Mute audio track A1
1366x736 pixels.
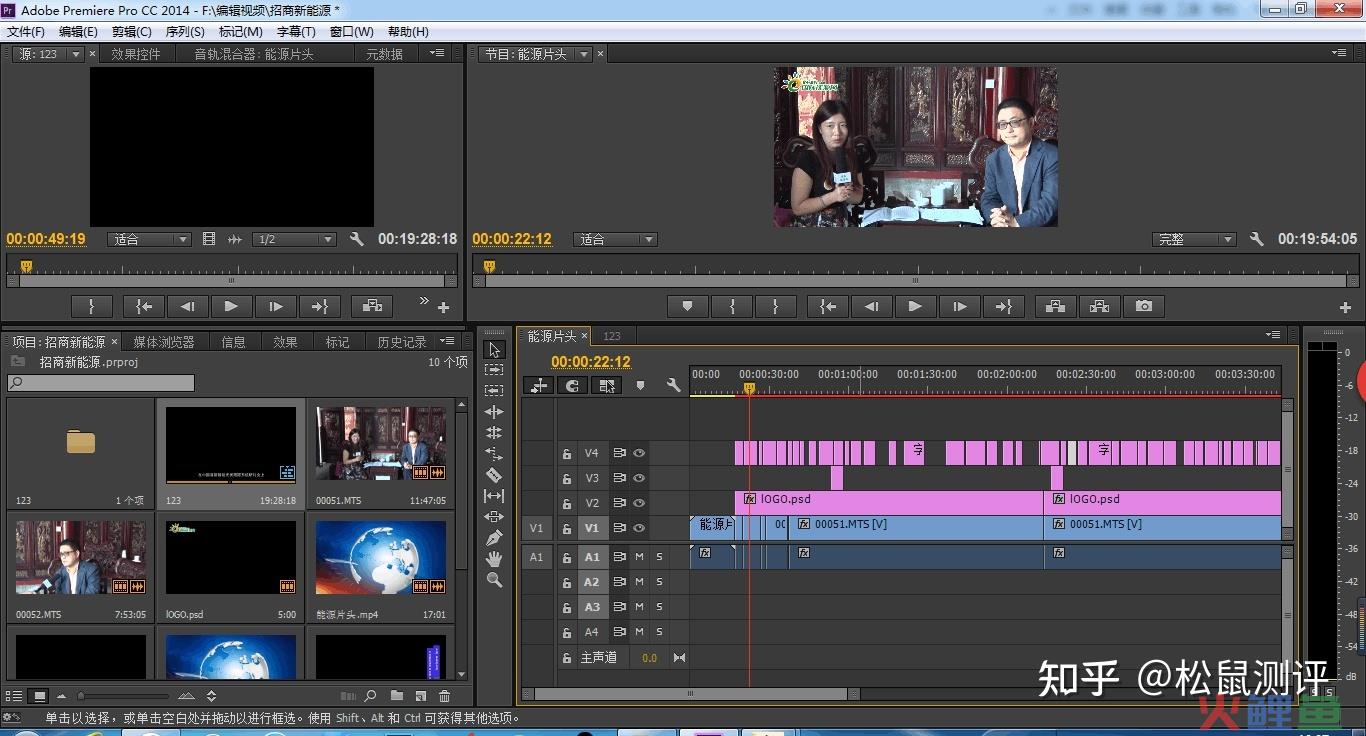tap(639, 557)
